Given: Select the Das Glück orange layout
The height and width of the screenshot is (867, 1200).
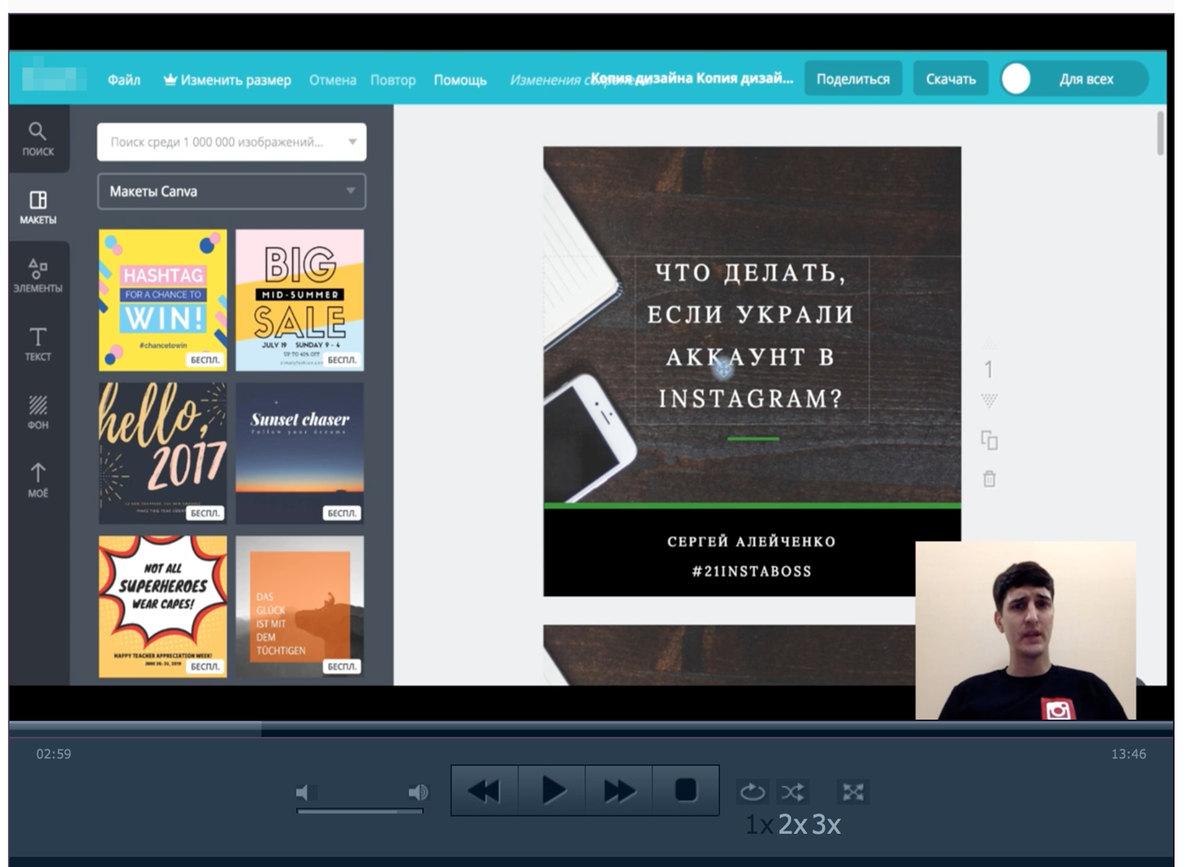Looking at the screenshot, I should pyautogui.click(x=300, y=606).
